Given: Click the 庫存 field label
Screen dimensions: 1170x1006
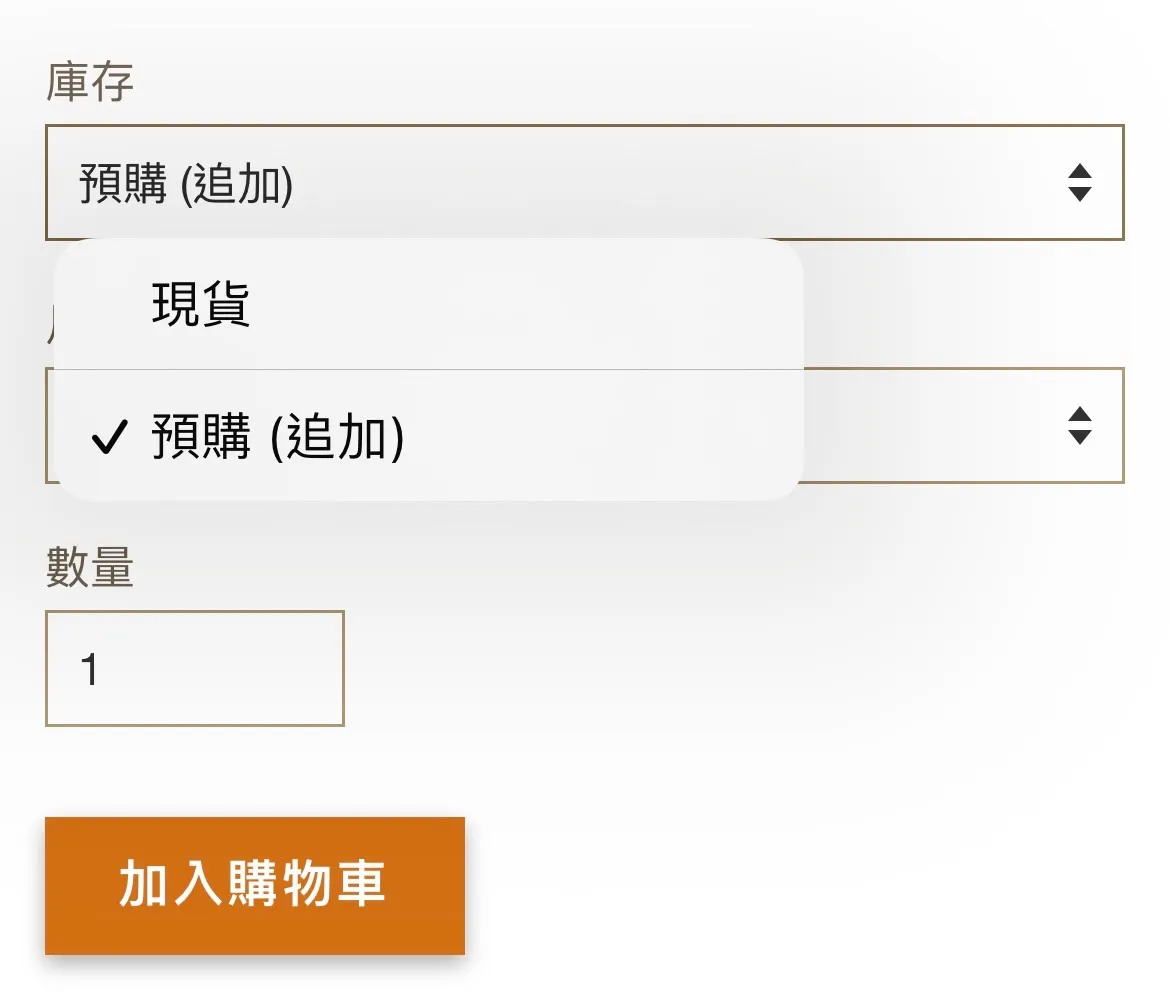Looking at the screenshot, I should click(90, 84).
